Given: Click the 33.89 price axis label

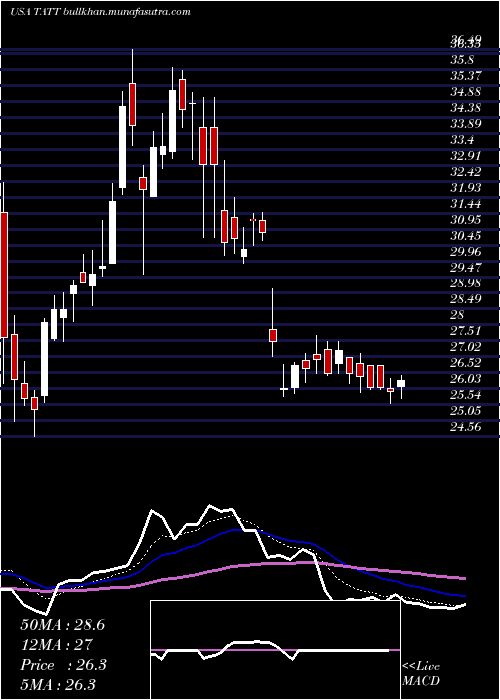Looking at the screenshot, I should click(465, 124).
